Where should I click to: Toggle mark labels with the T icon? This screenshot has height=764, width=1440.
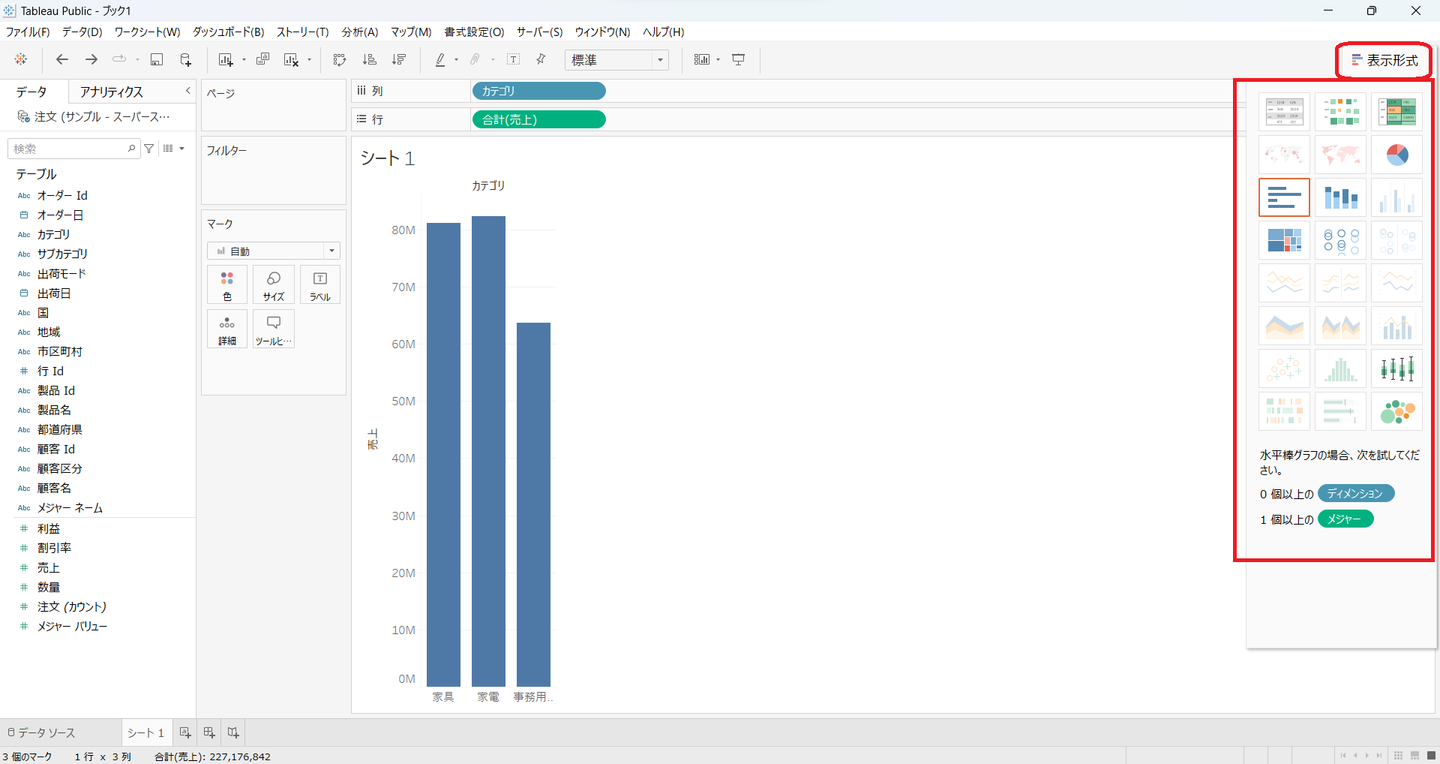coord(513,60)
